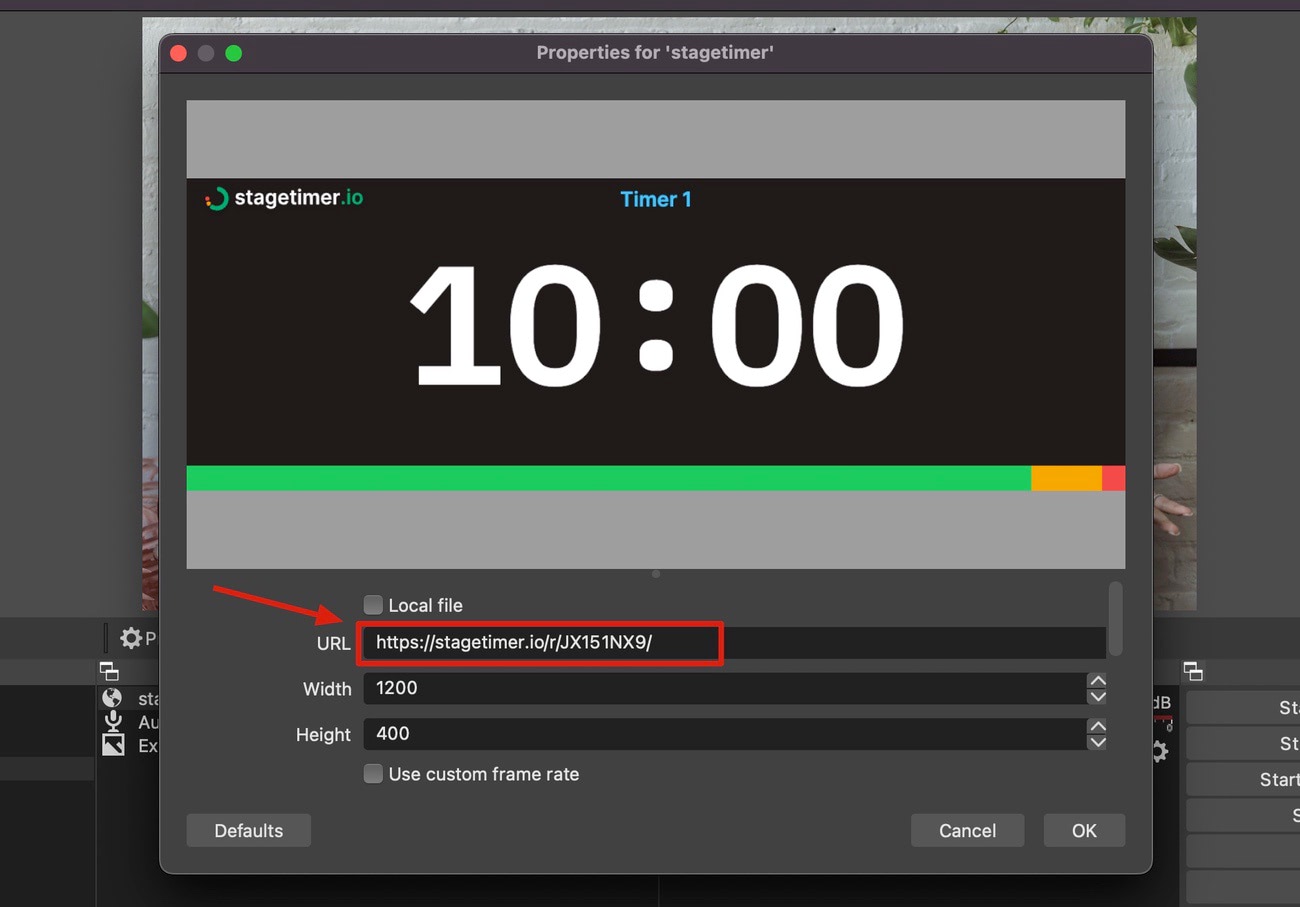Click the red volume level meter in Audio Mixer

1165,715
